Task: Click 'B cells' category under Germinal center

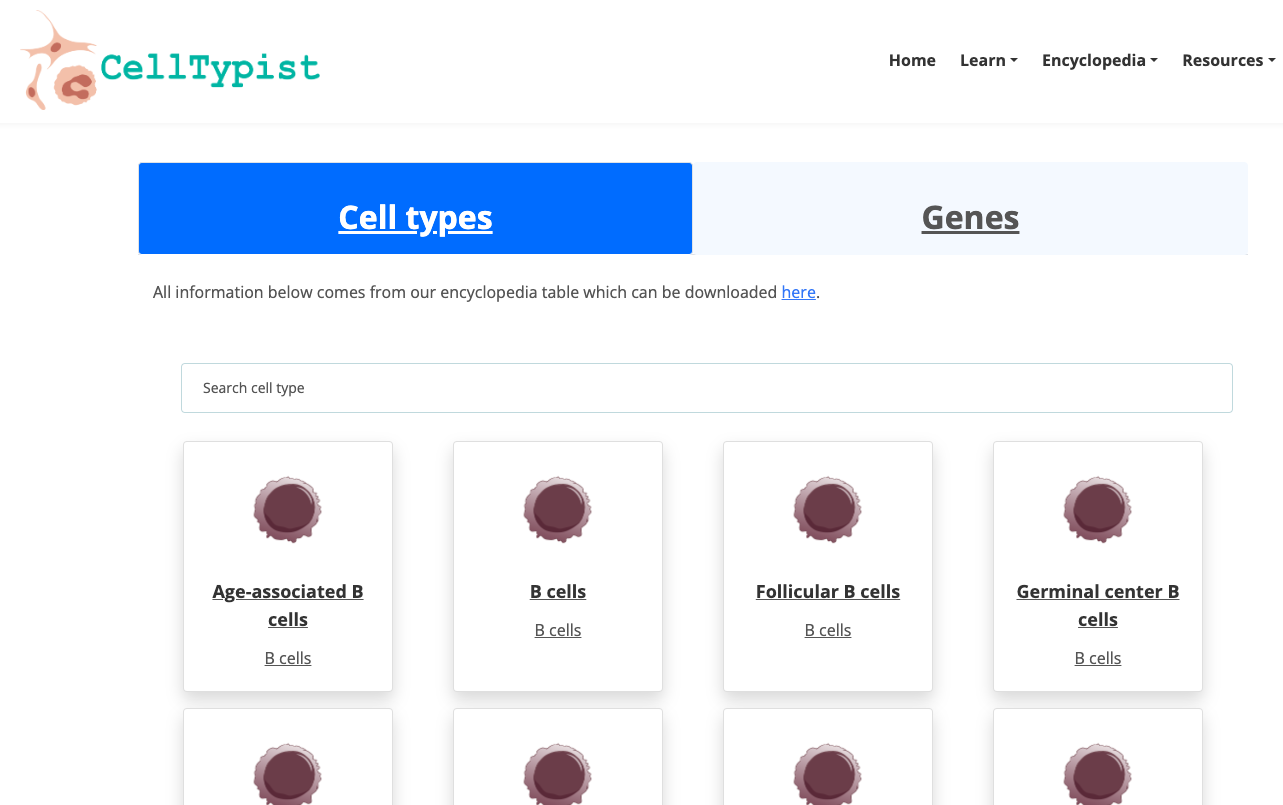Action: click(x=1098, y=658)
